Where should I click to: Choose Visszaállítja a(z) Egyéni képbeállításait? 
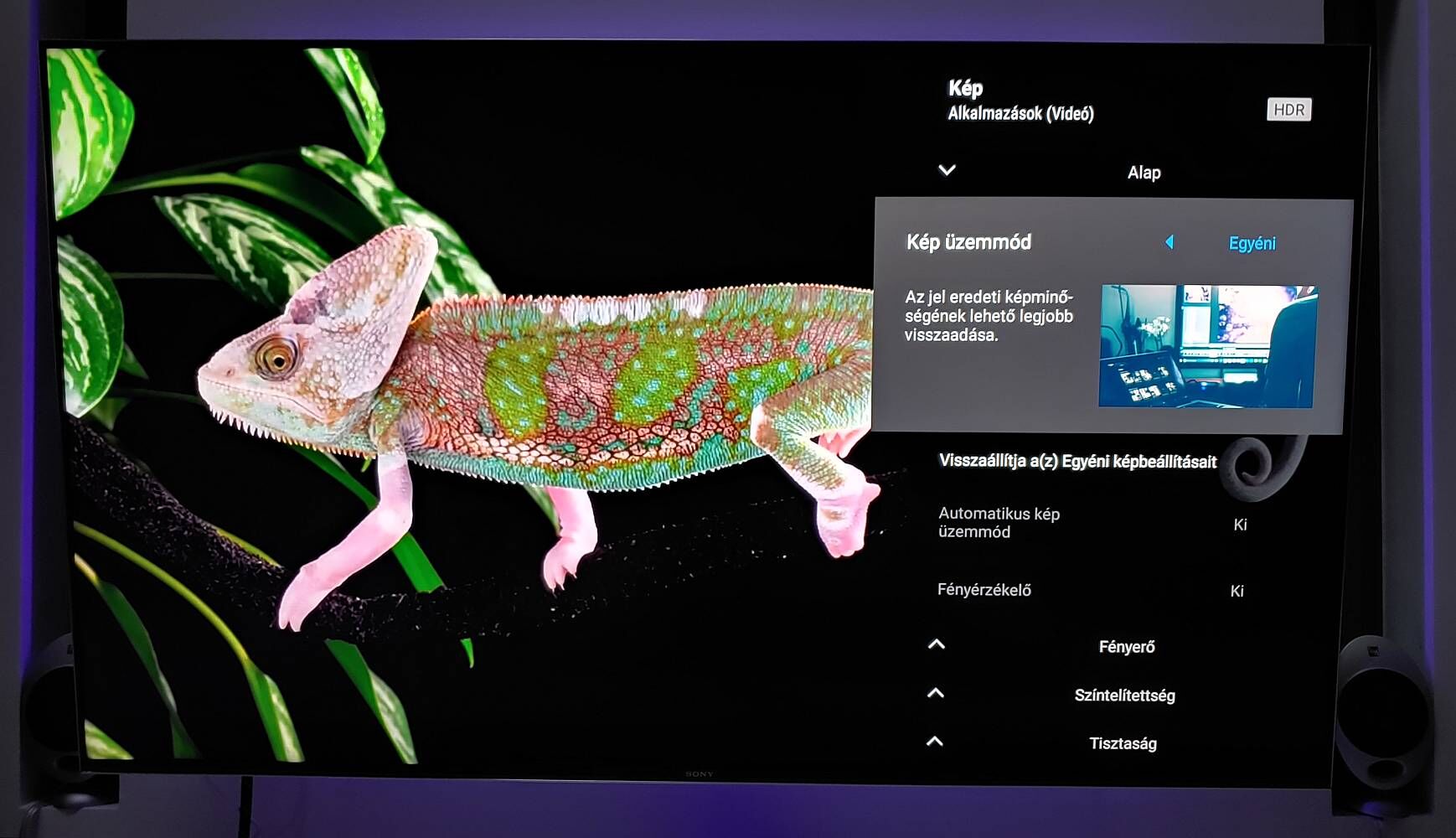coord(1077,461)
